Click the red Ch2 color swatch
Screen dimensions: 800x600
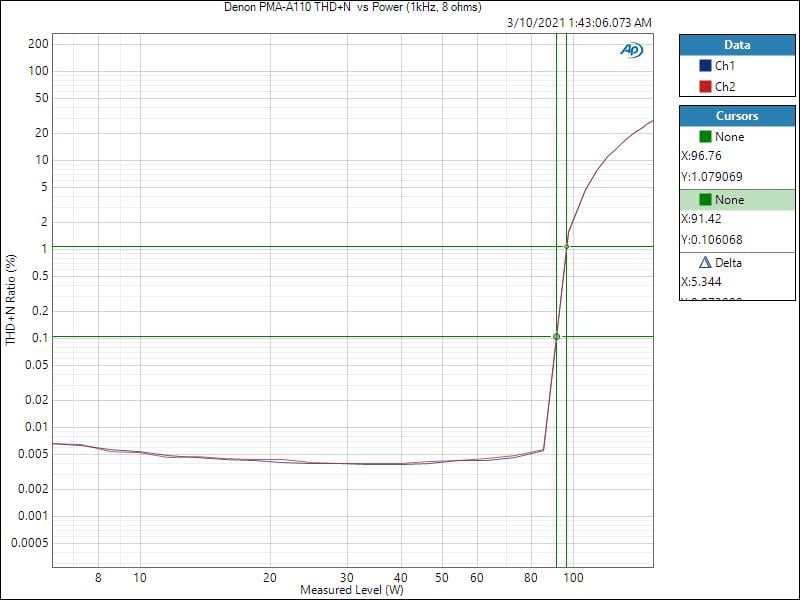pos(706,86)
